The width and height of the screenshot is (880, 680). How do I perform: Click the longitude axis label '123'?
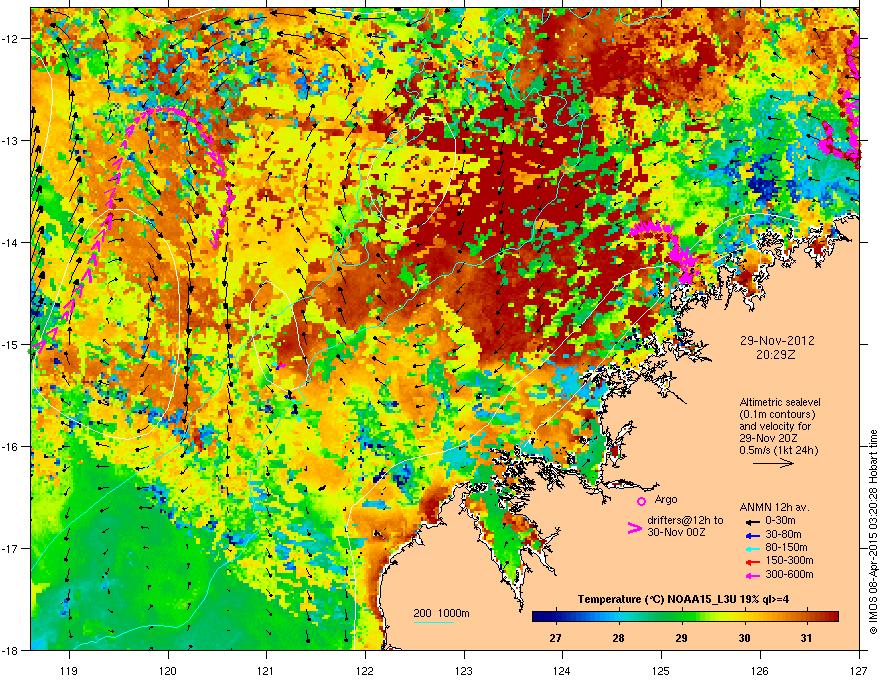pos(464,670)
